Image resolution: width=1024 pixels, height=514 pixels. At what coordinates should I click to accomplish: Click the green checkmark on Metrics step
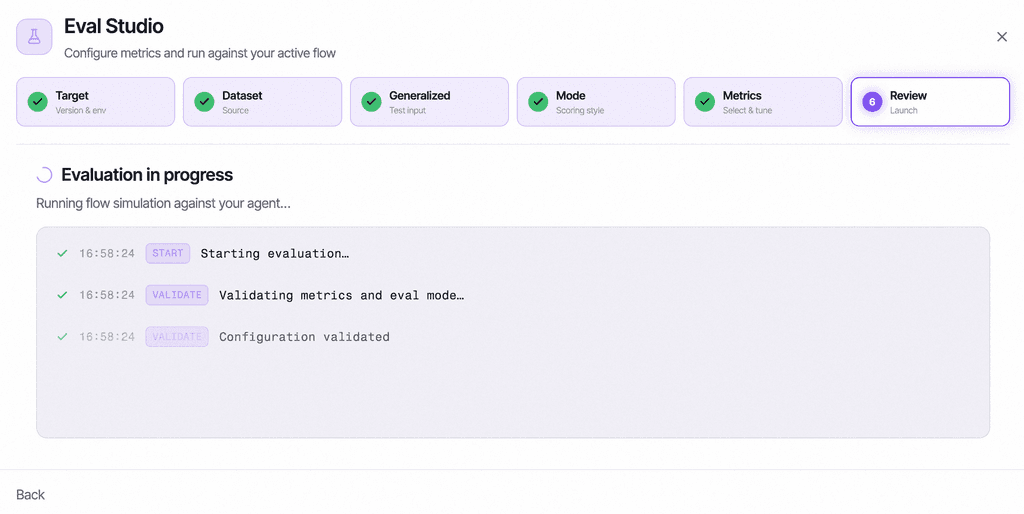pos(705,102)
